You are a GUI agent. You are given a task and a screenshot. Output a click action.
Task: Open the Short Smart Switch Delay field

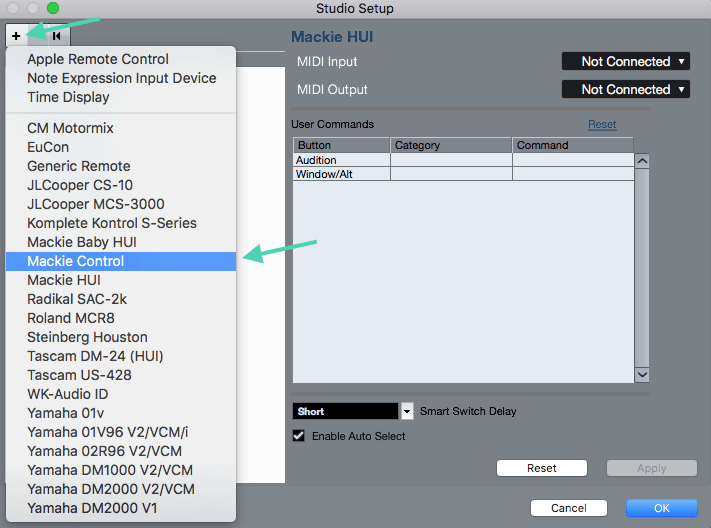click(346, 411)
